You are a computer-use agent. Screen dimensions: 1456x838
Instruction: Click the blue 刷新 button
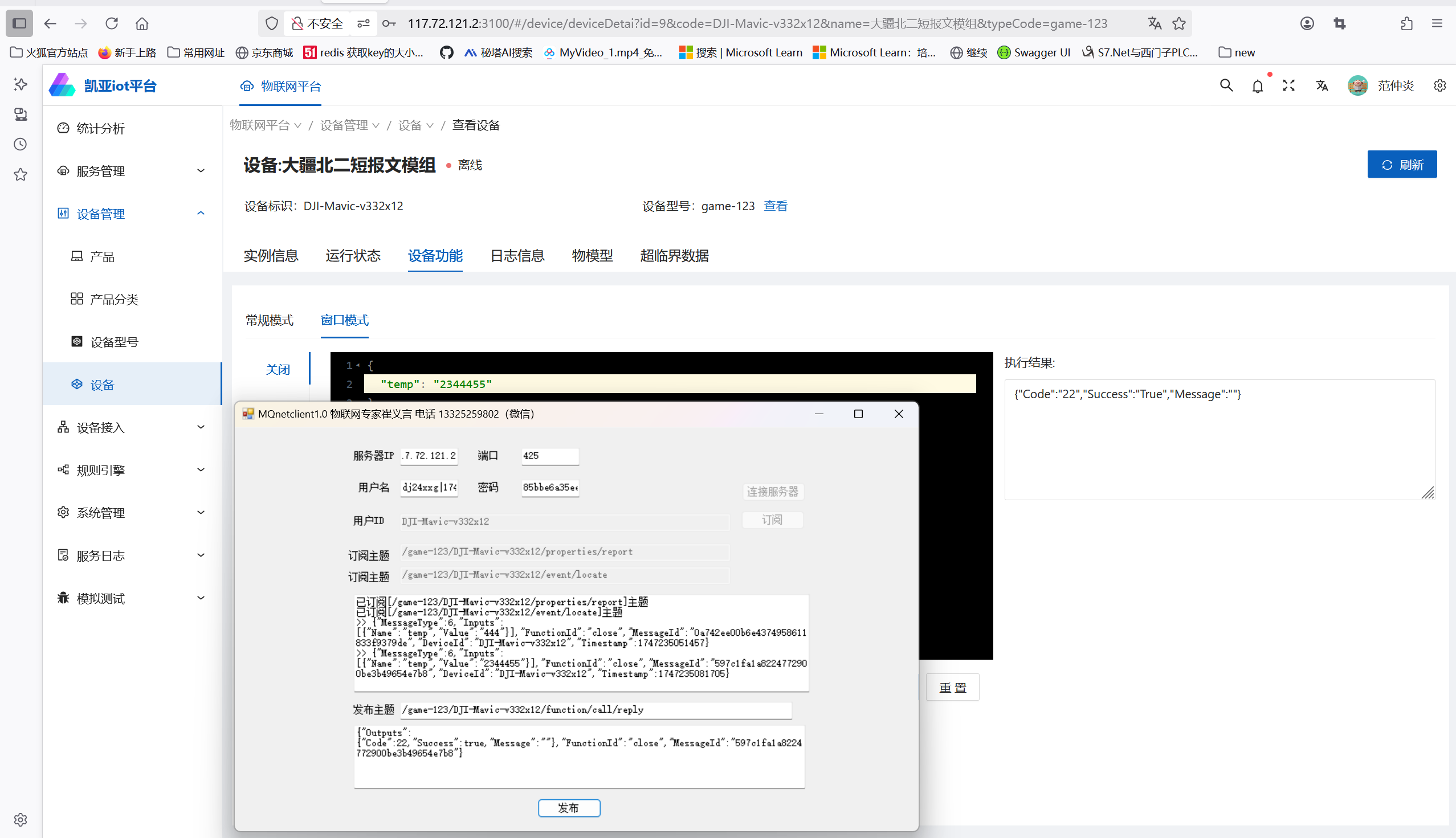click(x=1401, y=165)
